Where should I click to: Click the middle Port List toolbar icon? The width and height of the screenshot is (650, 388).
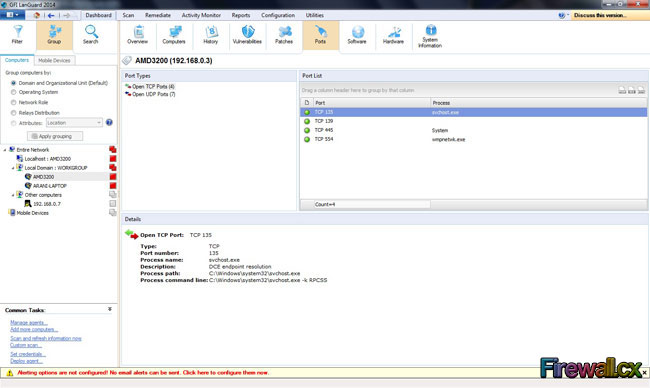pyautogui.click(x=632, y=90)
